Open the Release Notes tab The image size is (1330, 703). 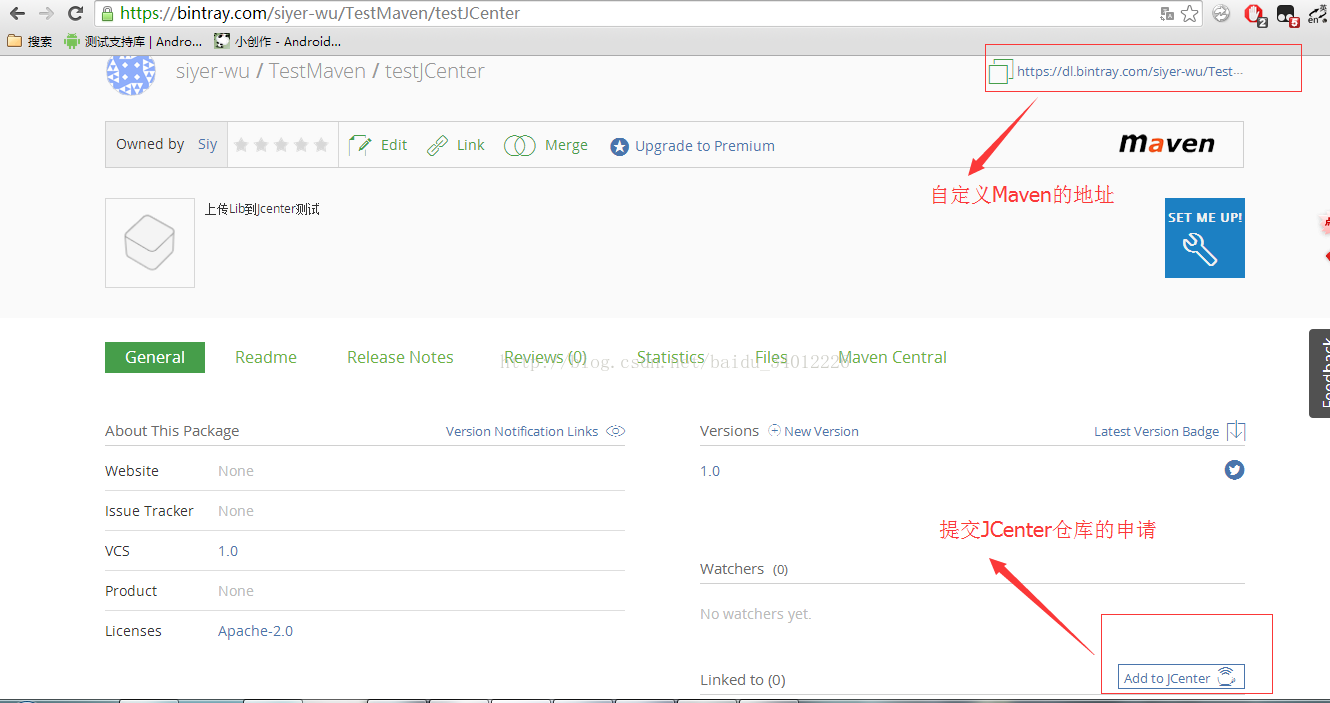click(400, 357)
